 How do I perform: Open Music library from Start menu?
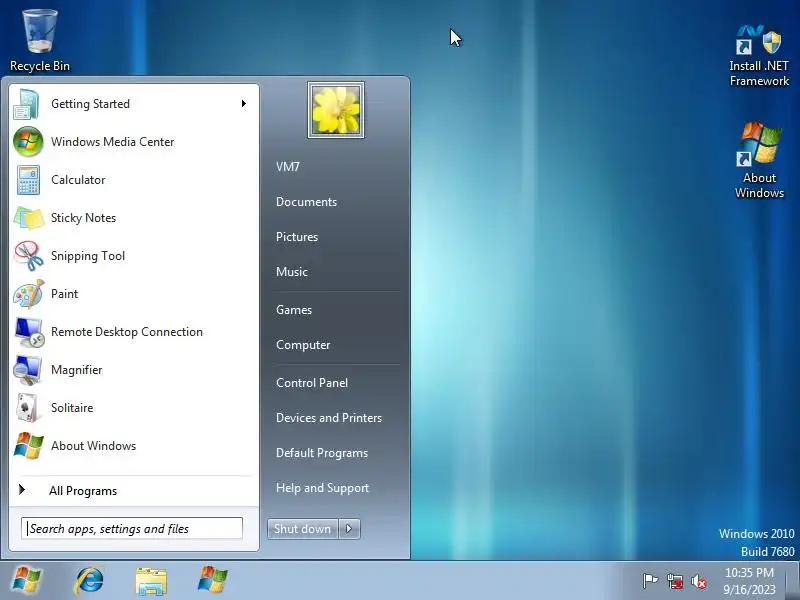(x=292, y=272)
